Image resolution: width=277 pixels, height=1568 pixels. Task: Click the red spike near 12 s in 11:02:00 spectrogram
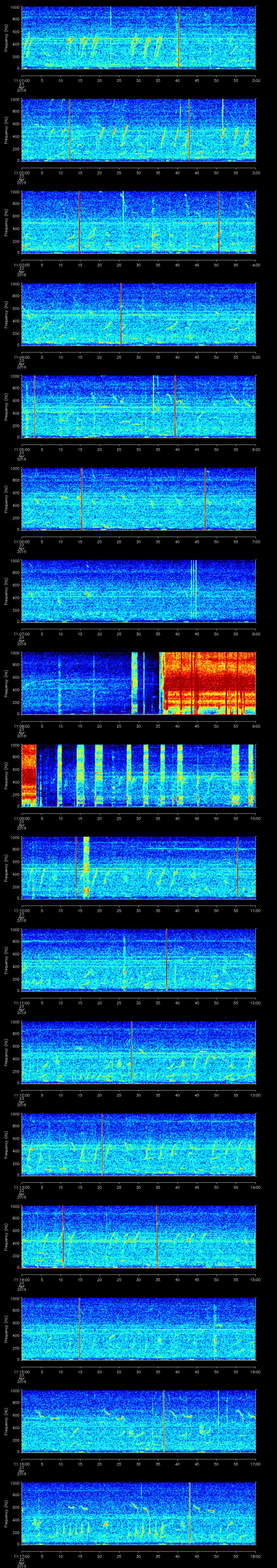tap(70, 130)
